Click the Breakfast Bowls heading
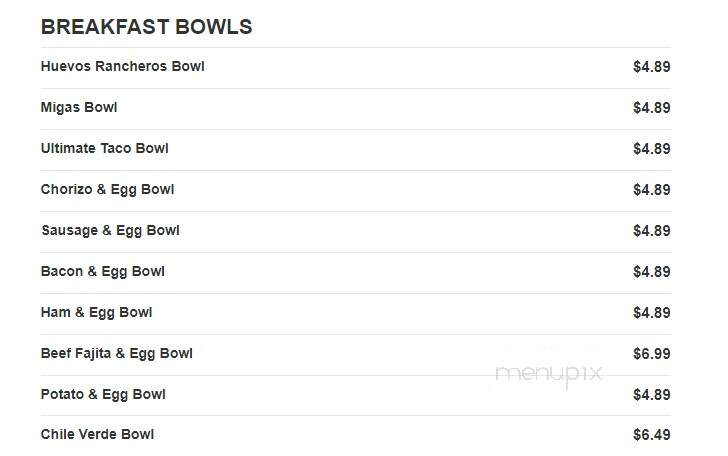Viewport: 728px width, 456px height. click(147, 27)
